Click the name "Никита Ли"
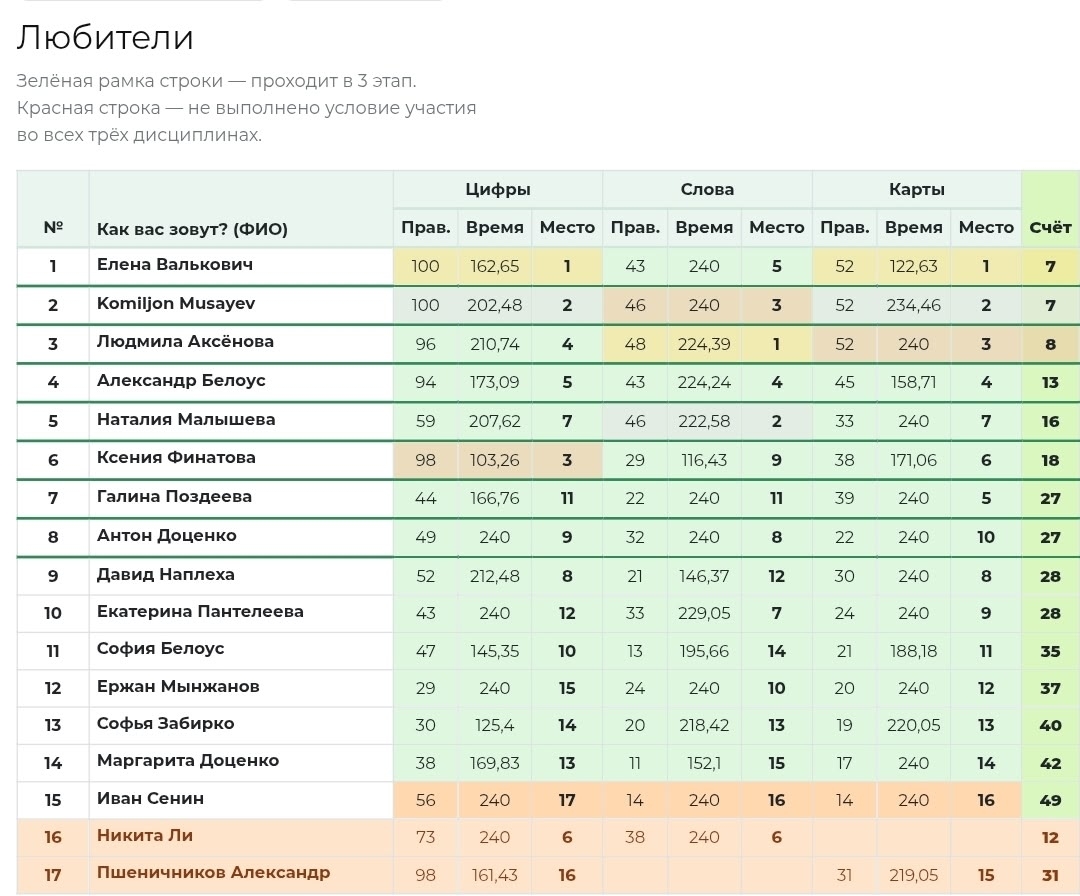The image size is (1080, 896). pyautogui.click(x=145, y=835)
